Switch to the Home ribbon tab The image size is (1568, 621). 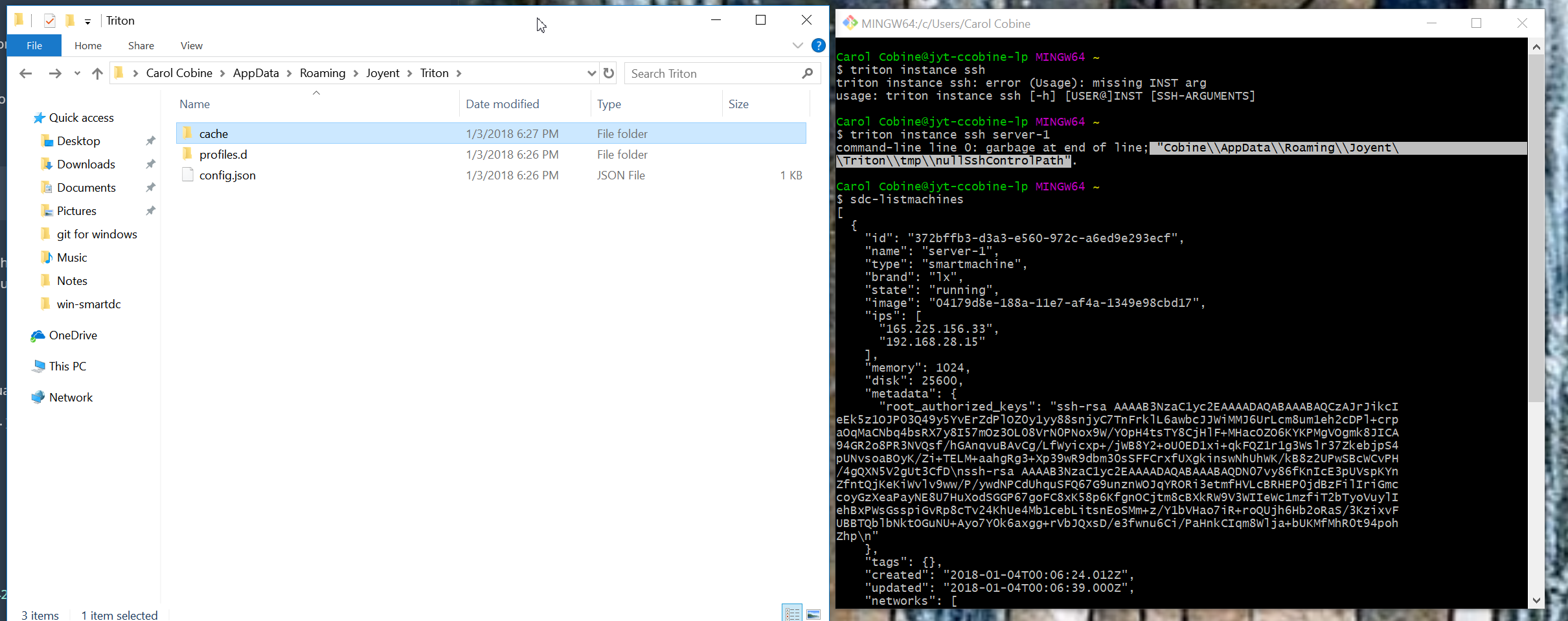point(88,45)
